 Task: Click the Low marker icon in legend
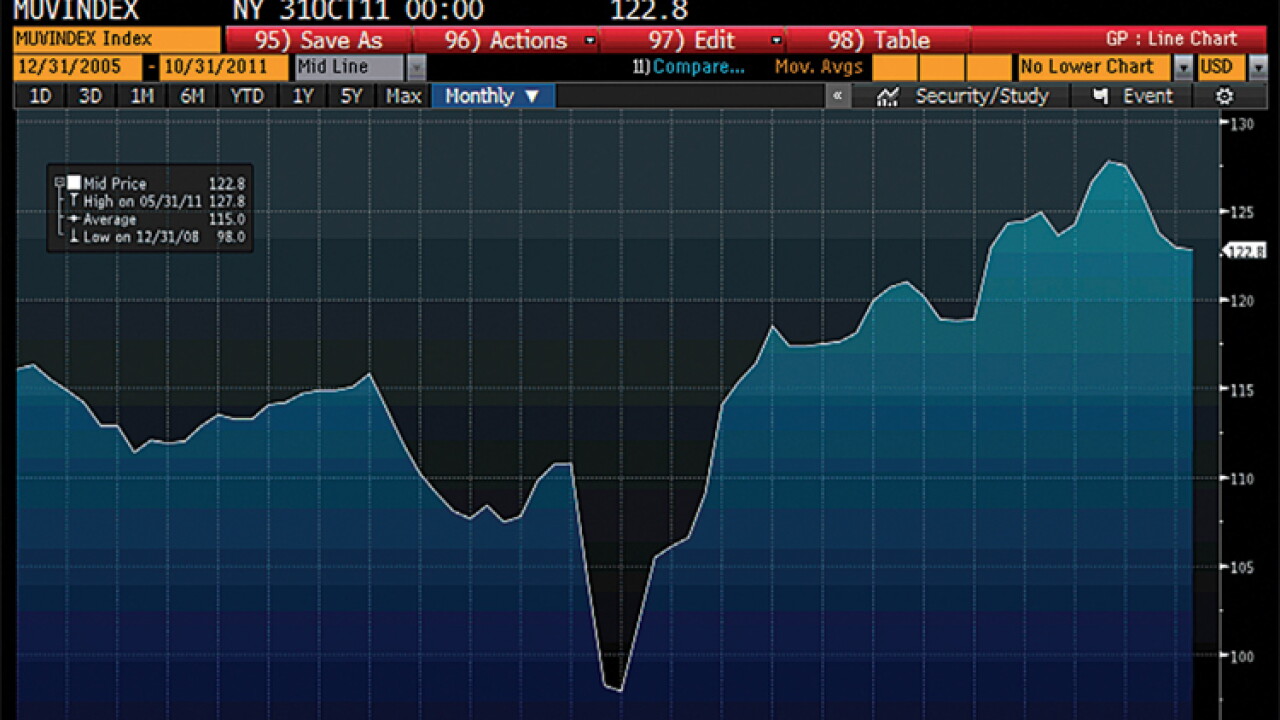74,237
